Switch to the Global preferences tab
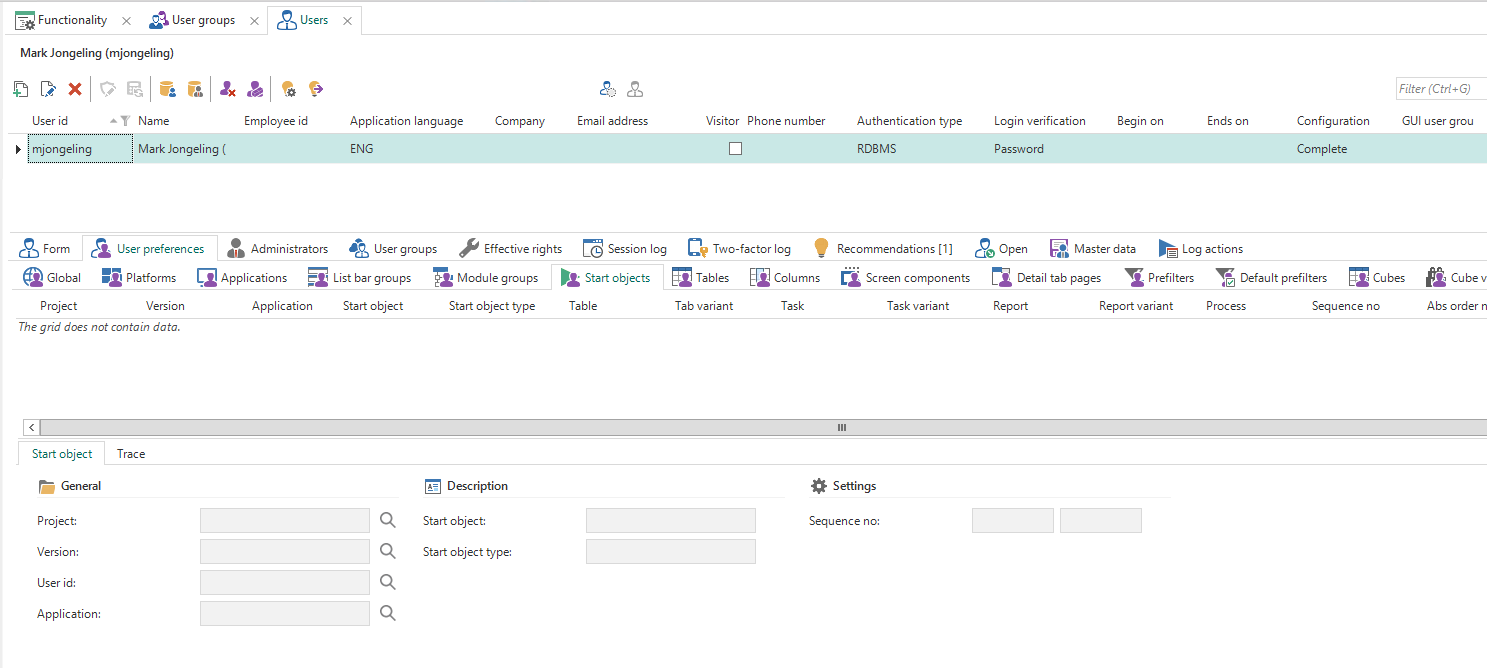1487x668 pixels. tap(52, 277)
